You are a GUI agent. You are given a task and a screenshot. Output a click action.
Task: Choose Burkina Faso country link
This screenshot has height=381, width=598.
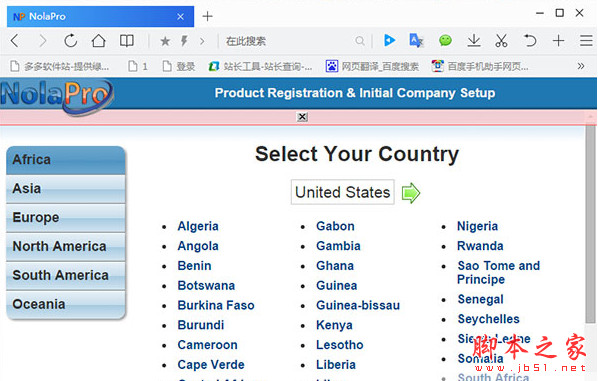click(x=216, y=305)
